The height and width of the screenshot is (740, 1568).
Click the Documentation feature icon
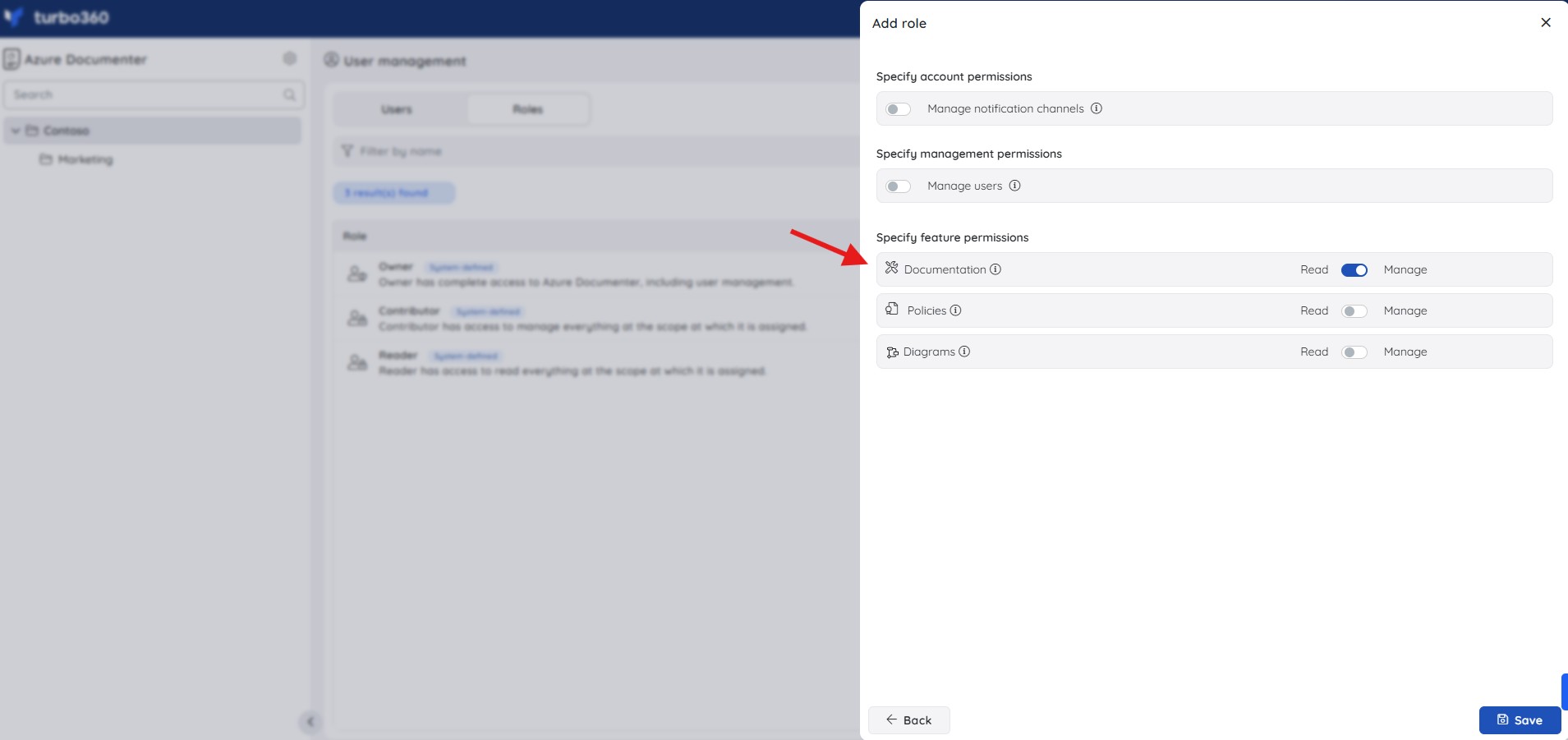tap(891, 268)
